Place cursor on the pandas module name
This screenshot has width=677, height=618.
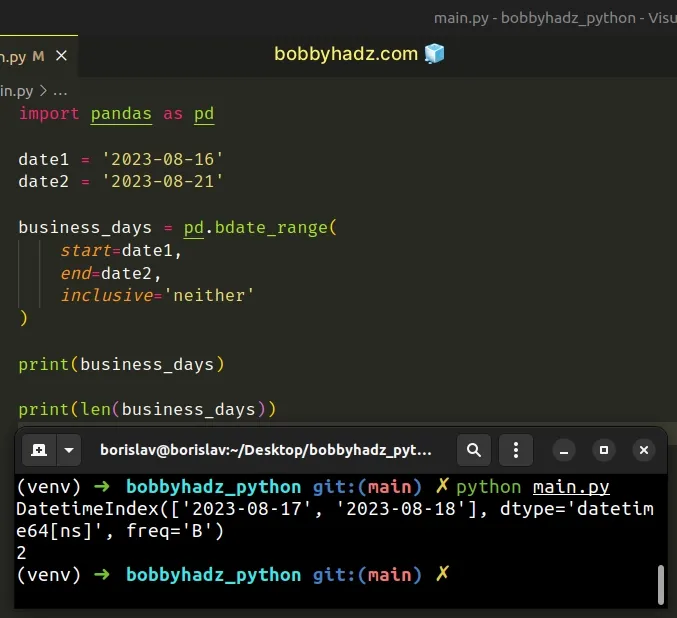121,113
